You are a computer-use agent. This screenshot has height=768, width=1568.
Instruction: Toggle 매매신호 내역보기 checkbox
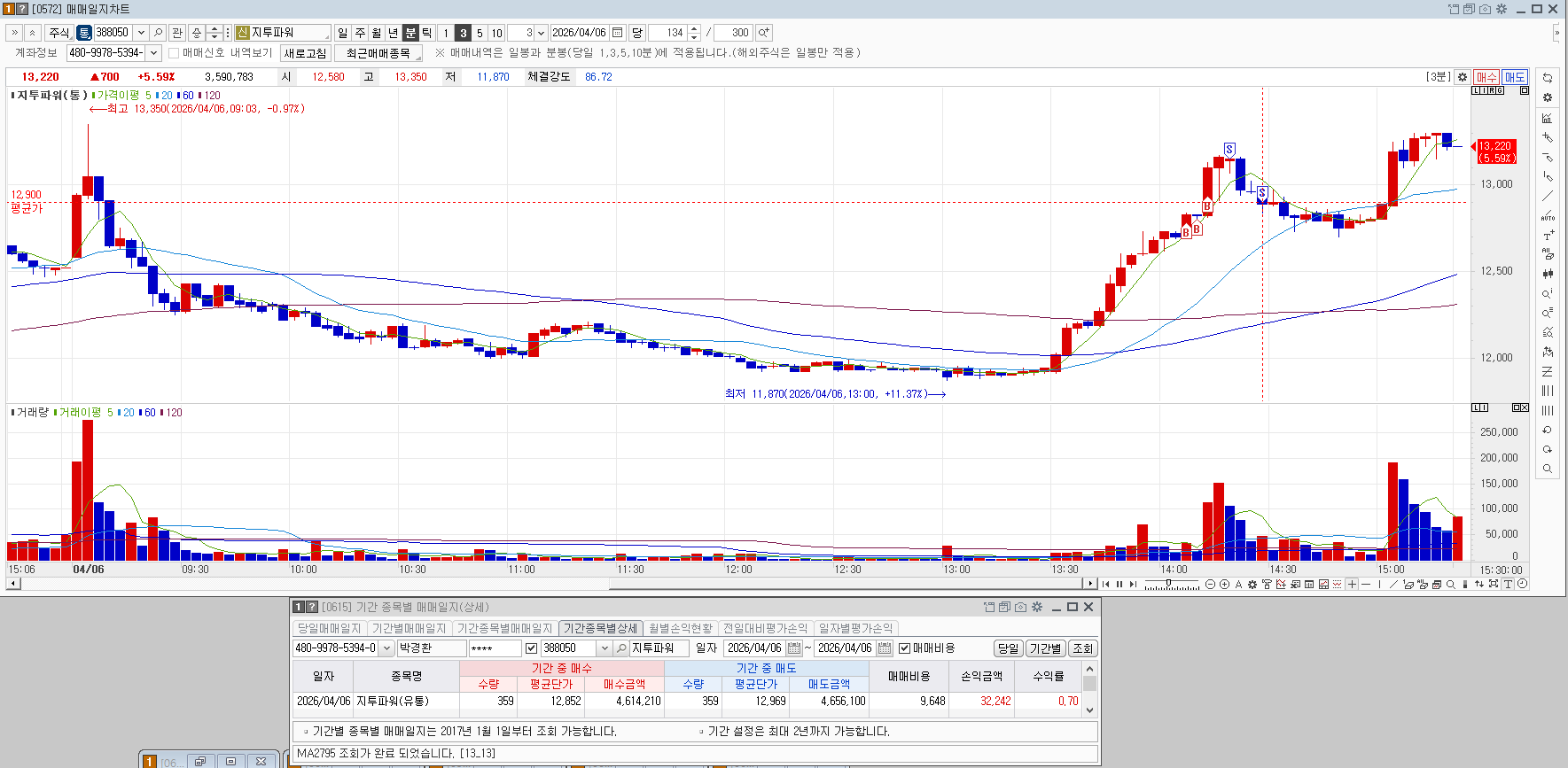click(x=174, y=53)
